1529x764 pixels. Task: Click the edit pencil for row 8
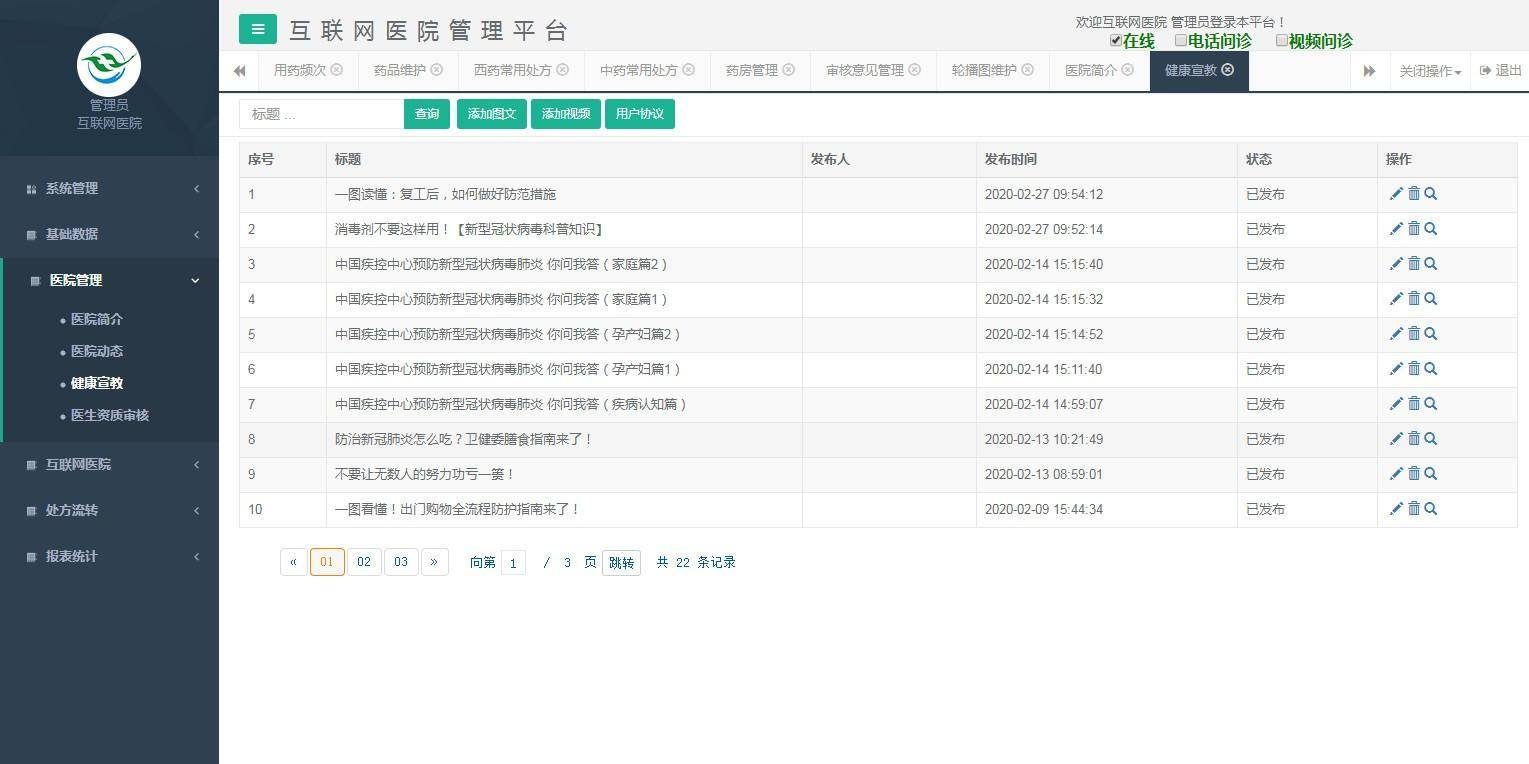(1396, 439)
